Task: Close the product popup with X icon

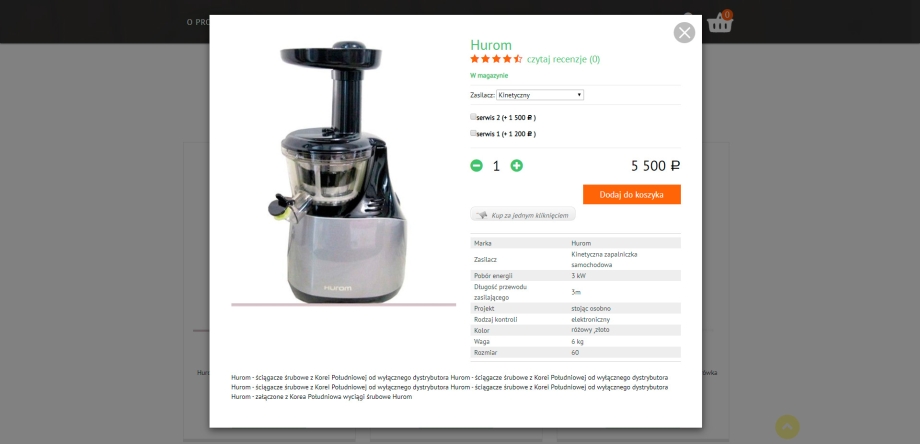Action: [x=684, y=33]
